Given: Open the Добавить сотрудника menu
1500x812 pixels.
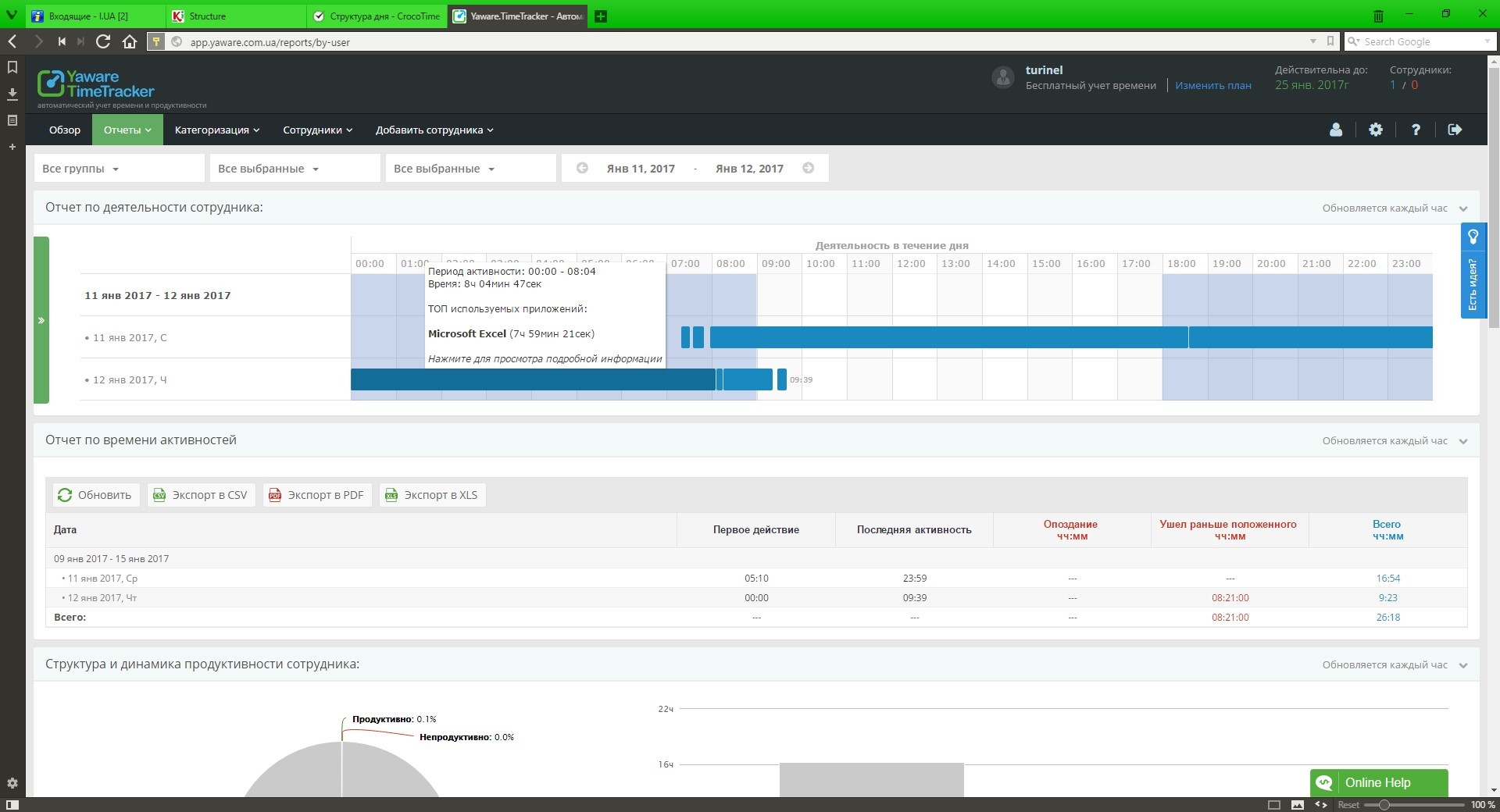Looking at the screenshot, I should [x=434, y=130].
